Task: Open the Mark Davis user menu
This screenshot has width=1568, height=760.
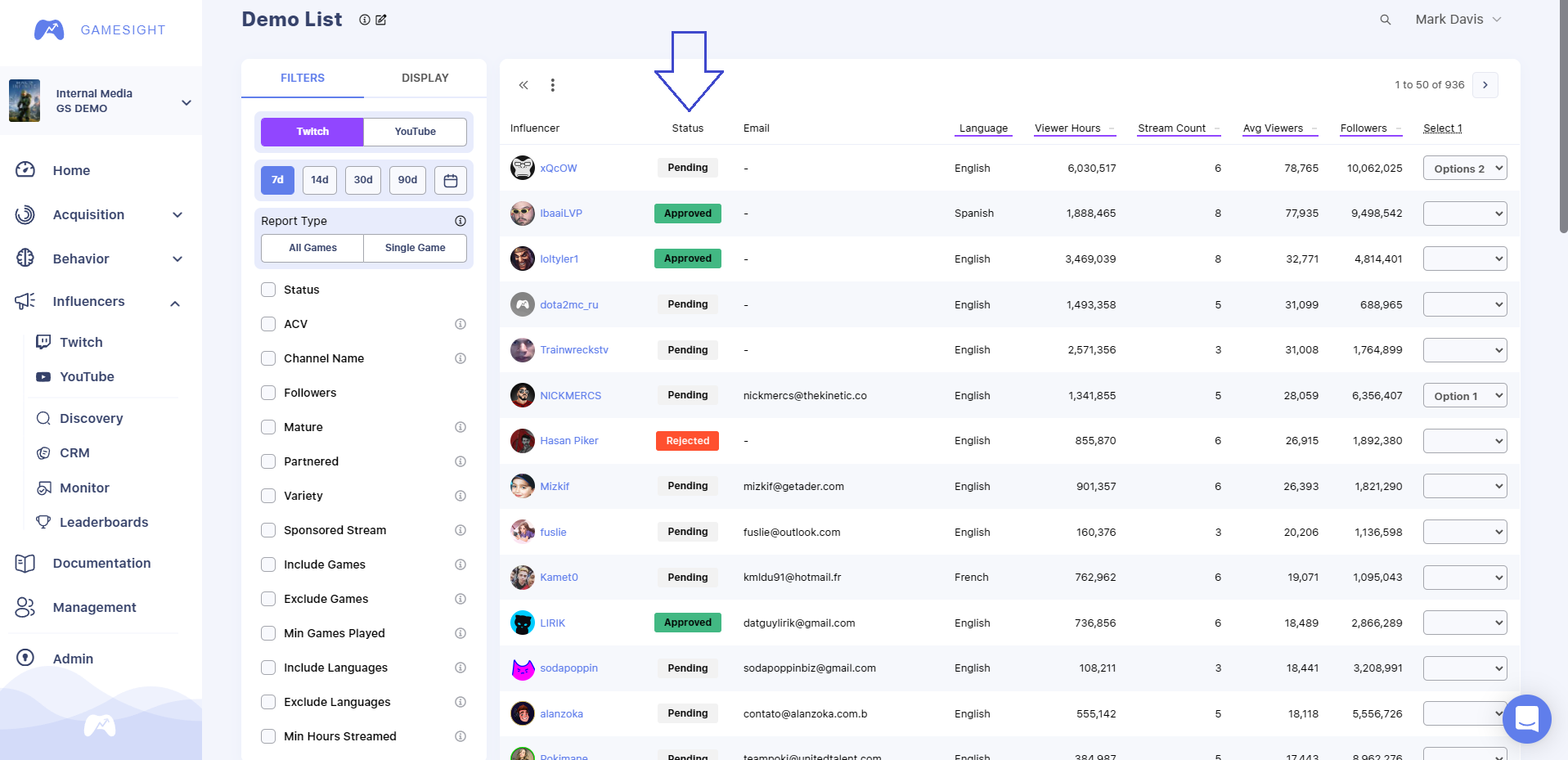Action: pos(1458,20)
